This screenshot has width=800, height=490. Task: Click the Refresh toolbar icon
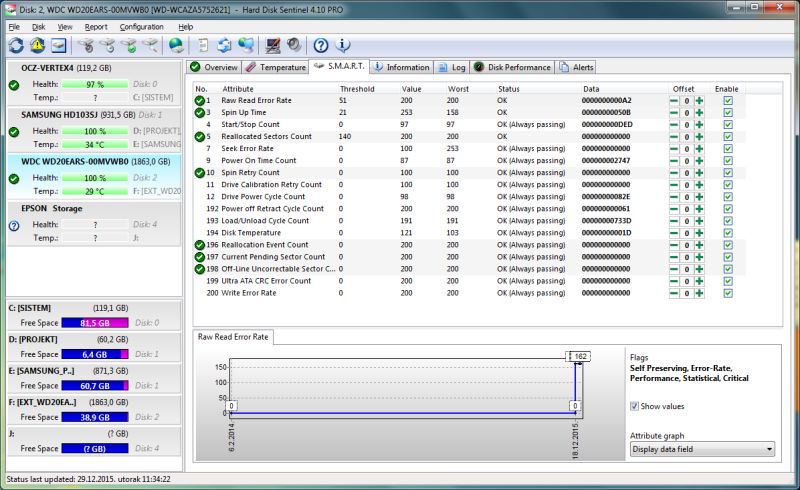click(16, 45)
